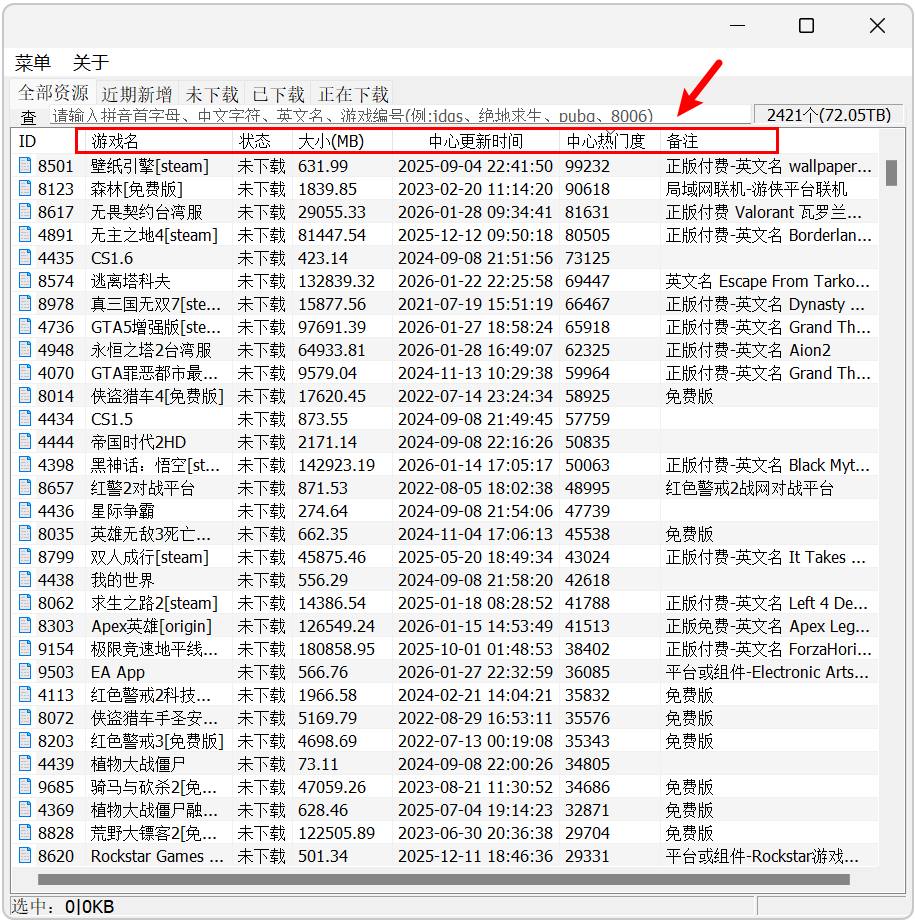The height and width of the screenshot is (923, 915).
Task: Click file icon of row 4113
Action: (25, 695)
